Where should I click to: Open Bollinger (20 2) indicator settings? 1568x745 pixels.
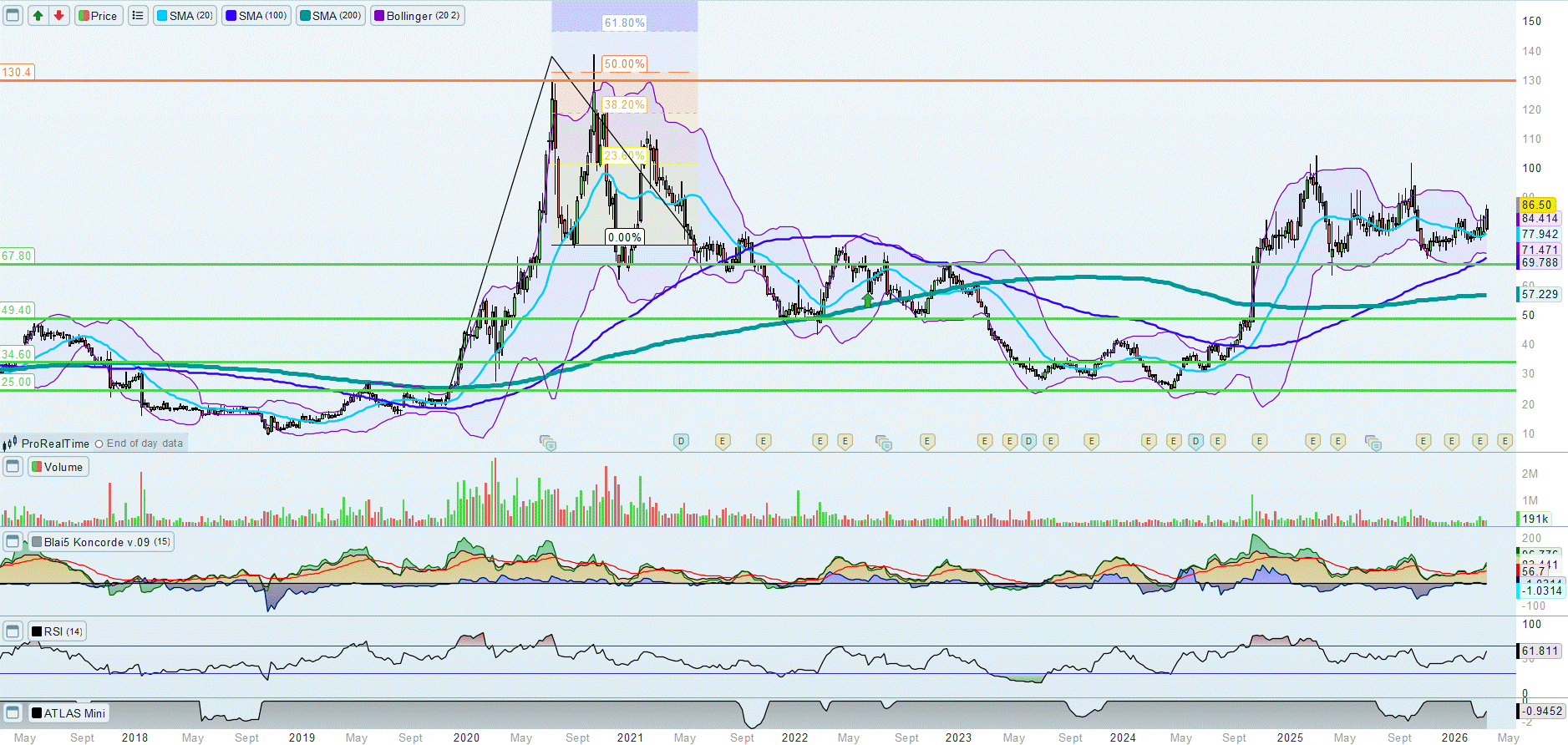pyautogui.click(x=417, y=16)
